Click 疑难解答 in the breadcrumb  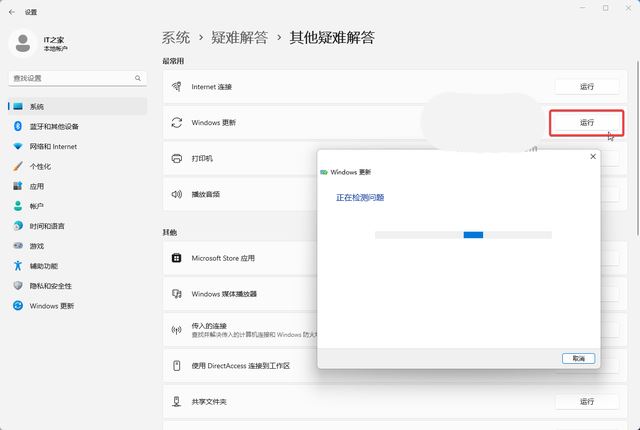239,37
